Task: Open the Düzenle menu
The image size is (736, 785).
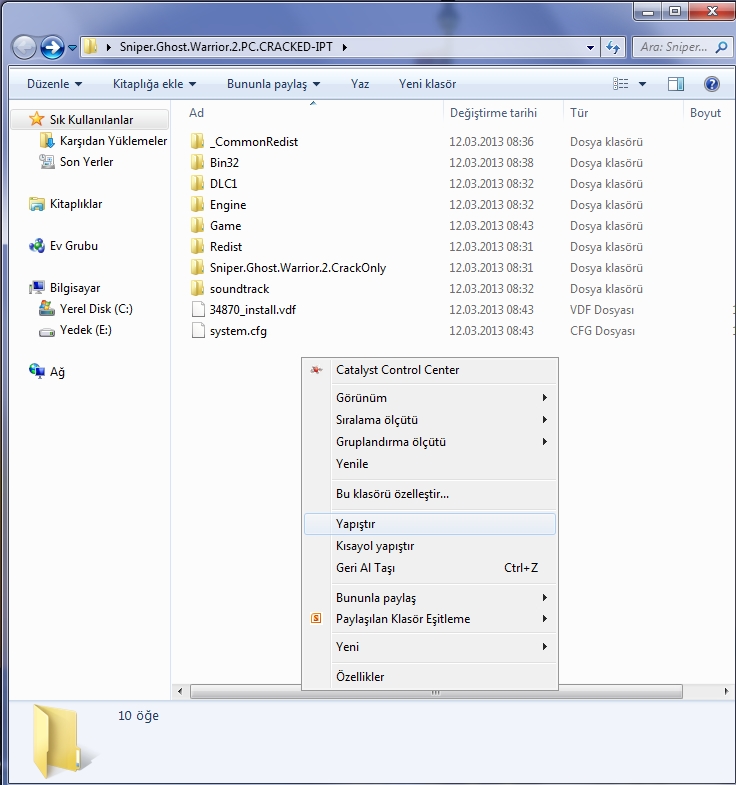Action: click(x=55, y=84)
